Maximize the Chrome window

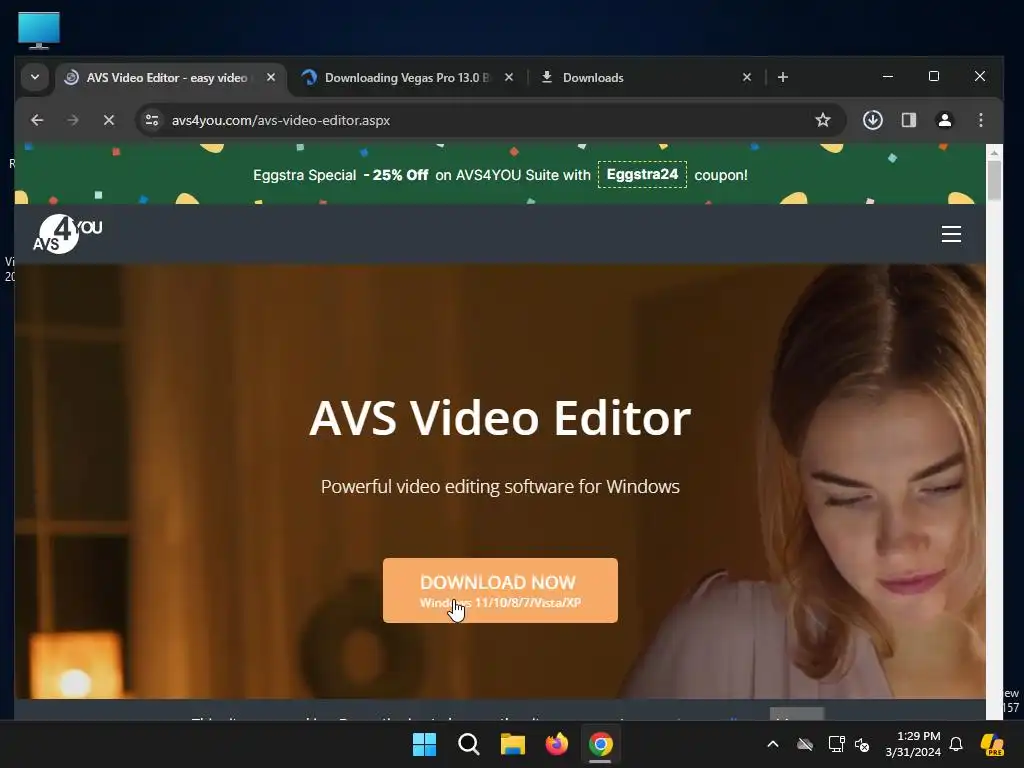pyautogui.click(x=934, y=76)
